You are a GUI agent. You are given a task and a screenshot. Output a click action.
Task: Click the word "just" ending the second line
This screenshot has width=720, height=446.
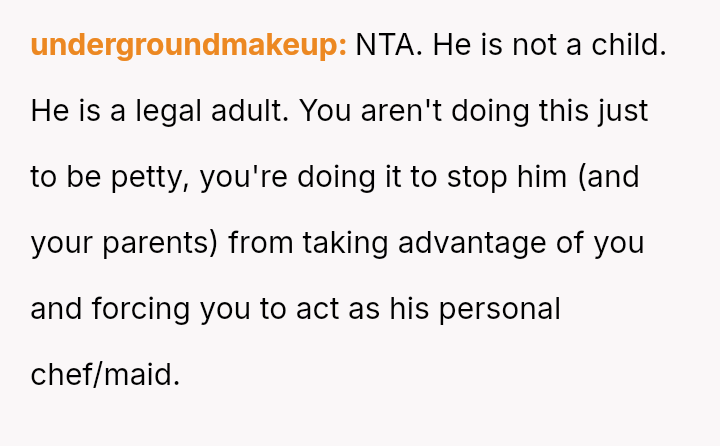(x=622, y=111)
